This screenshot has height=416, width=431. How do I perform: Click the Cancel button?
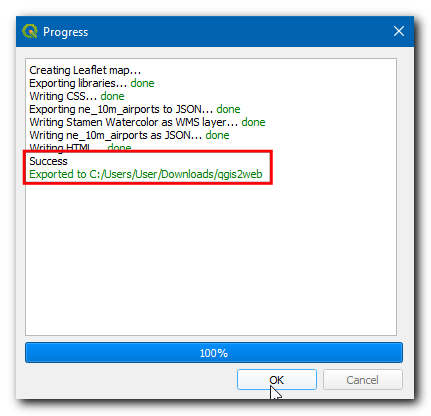coord(363,380)
